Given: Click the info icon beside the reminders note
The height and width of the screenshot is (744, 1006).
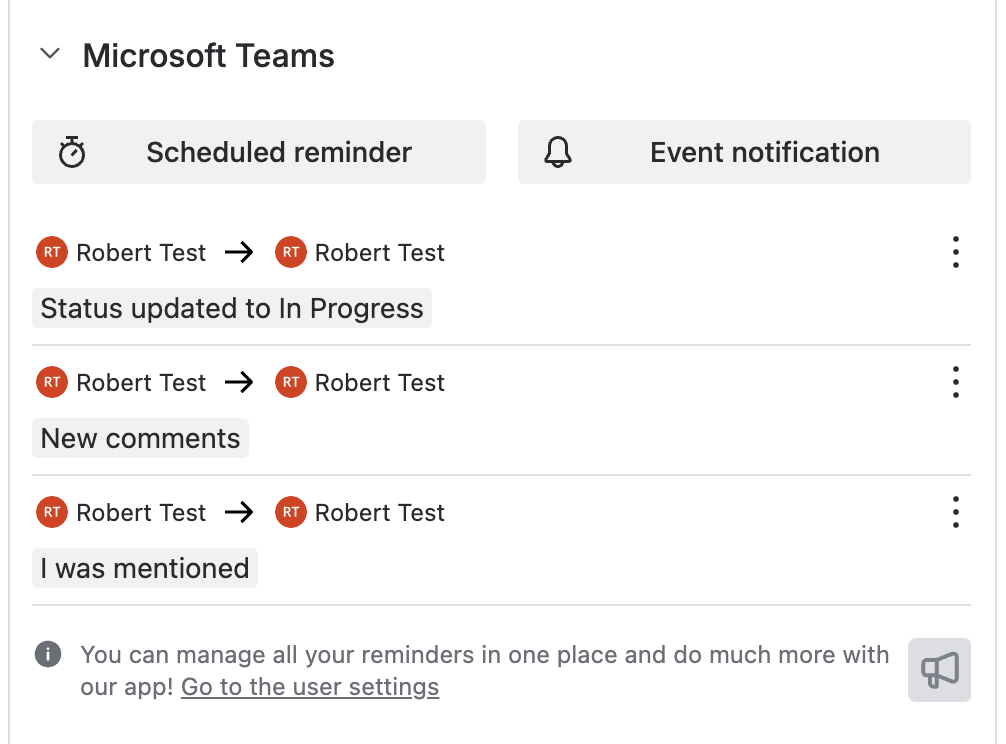Looking at the screenshot, I should (48, 655).
